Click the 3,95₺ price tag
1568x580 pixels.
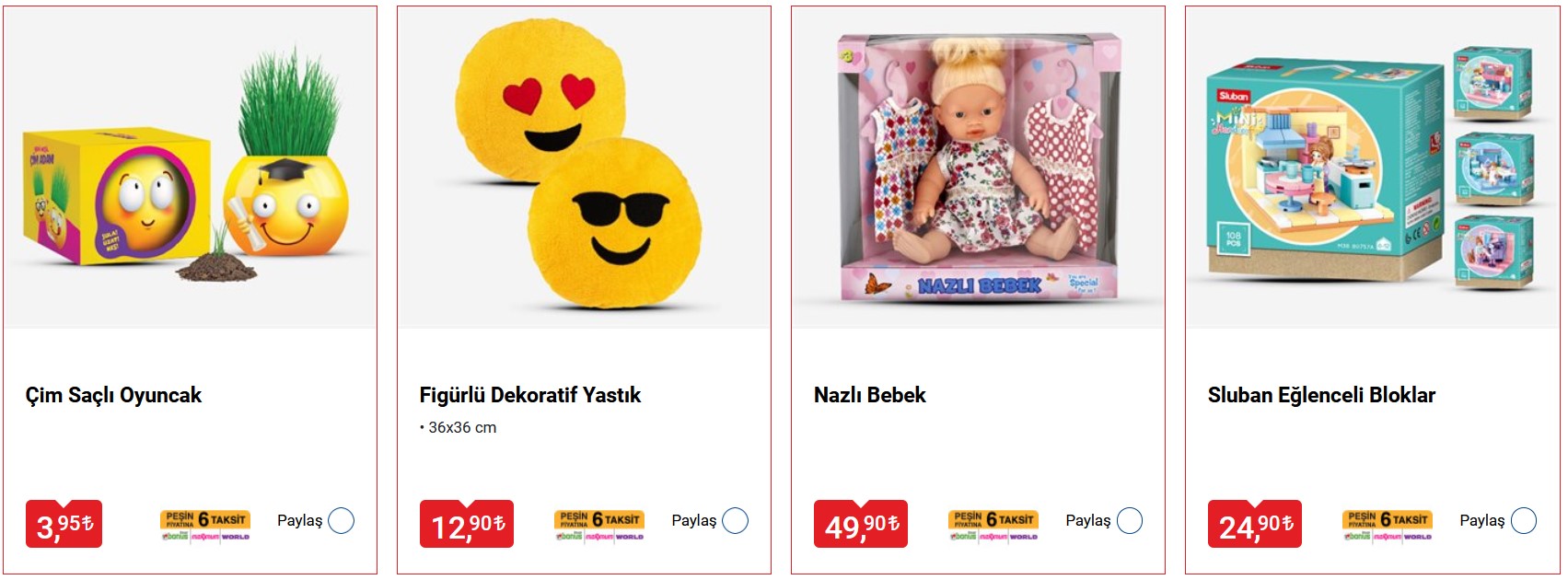(x=64, y=524)
